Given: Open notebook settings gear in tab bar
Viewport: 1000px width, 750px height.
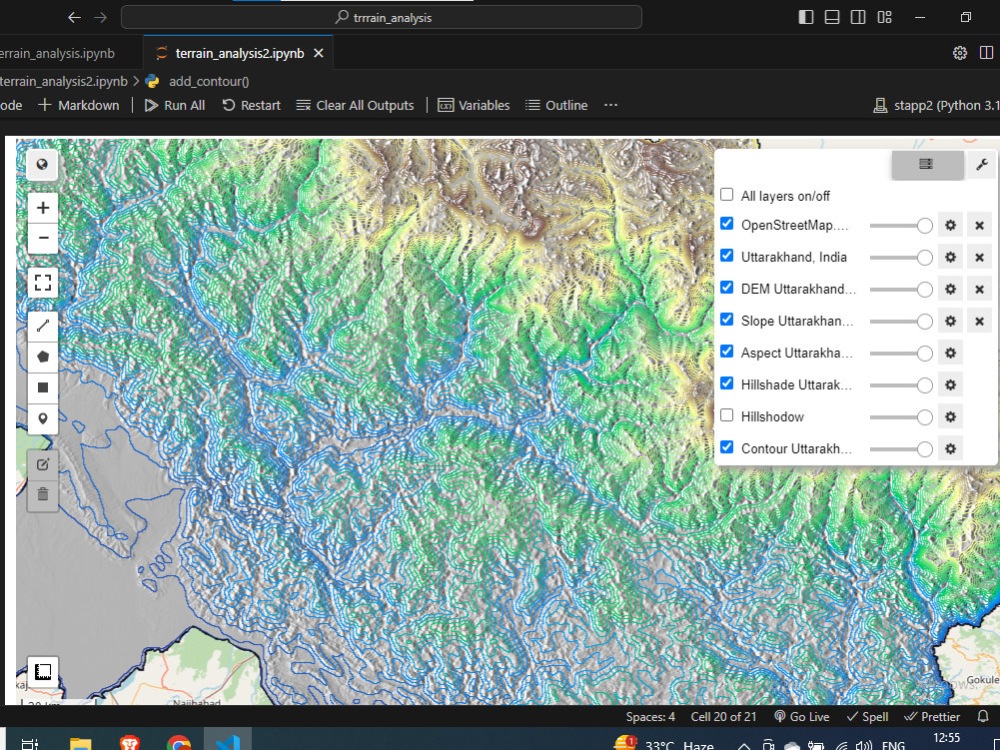Looking at the screenshot, I should [x=960, y=53].
